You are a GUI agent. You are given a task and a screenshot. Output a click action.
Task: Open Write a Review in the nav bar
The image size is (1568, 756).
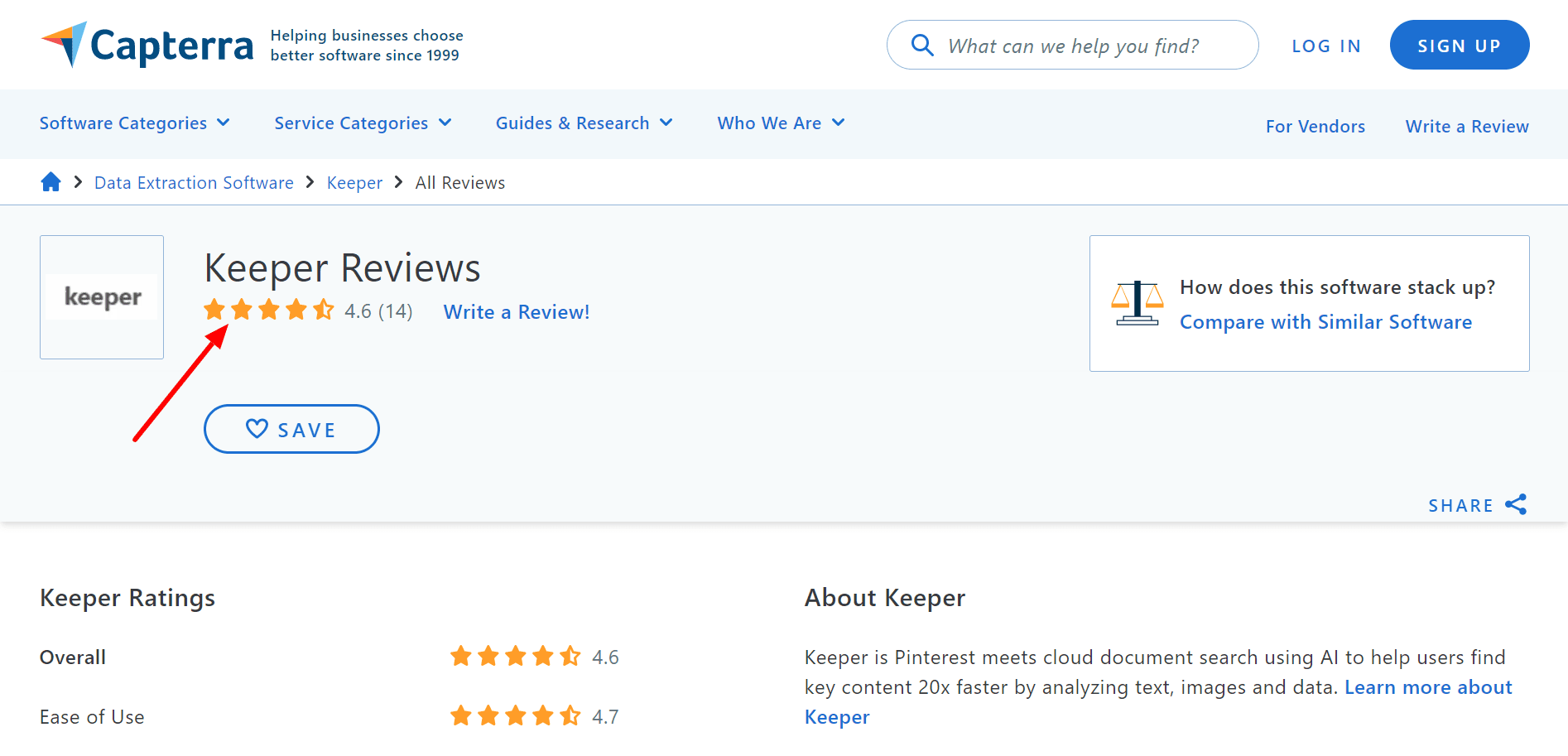pyautogui.click(x=1467, y=127)
